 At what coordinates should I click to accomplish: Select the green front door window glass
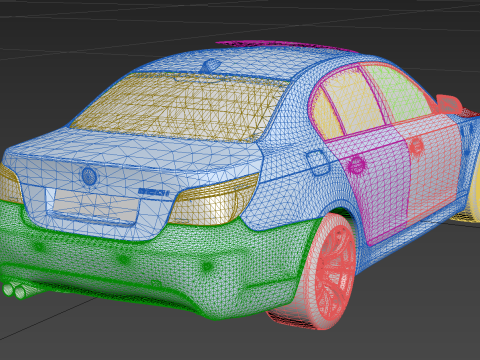[x=398, y=92]
